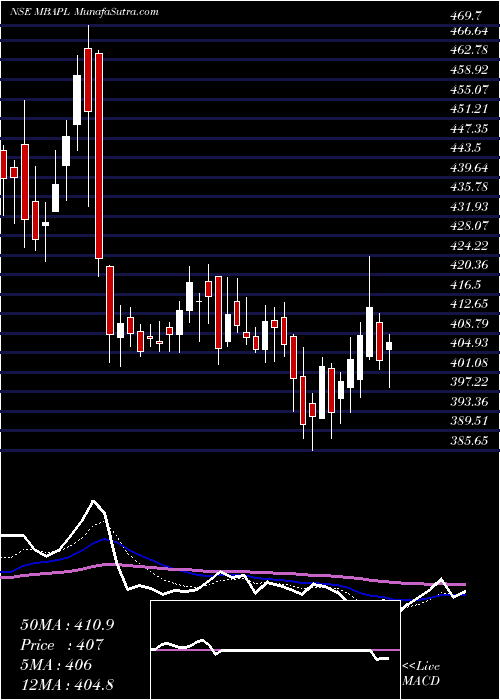Click the 435.78 price label

pos(469,187)
